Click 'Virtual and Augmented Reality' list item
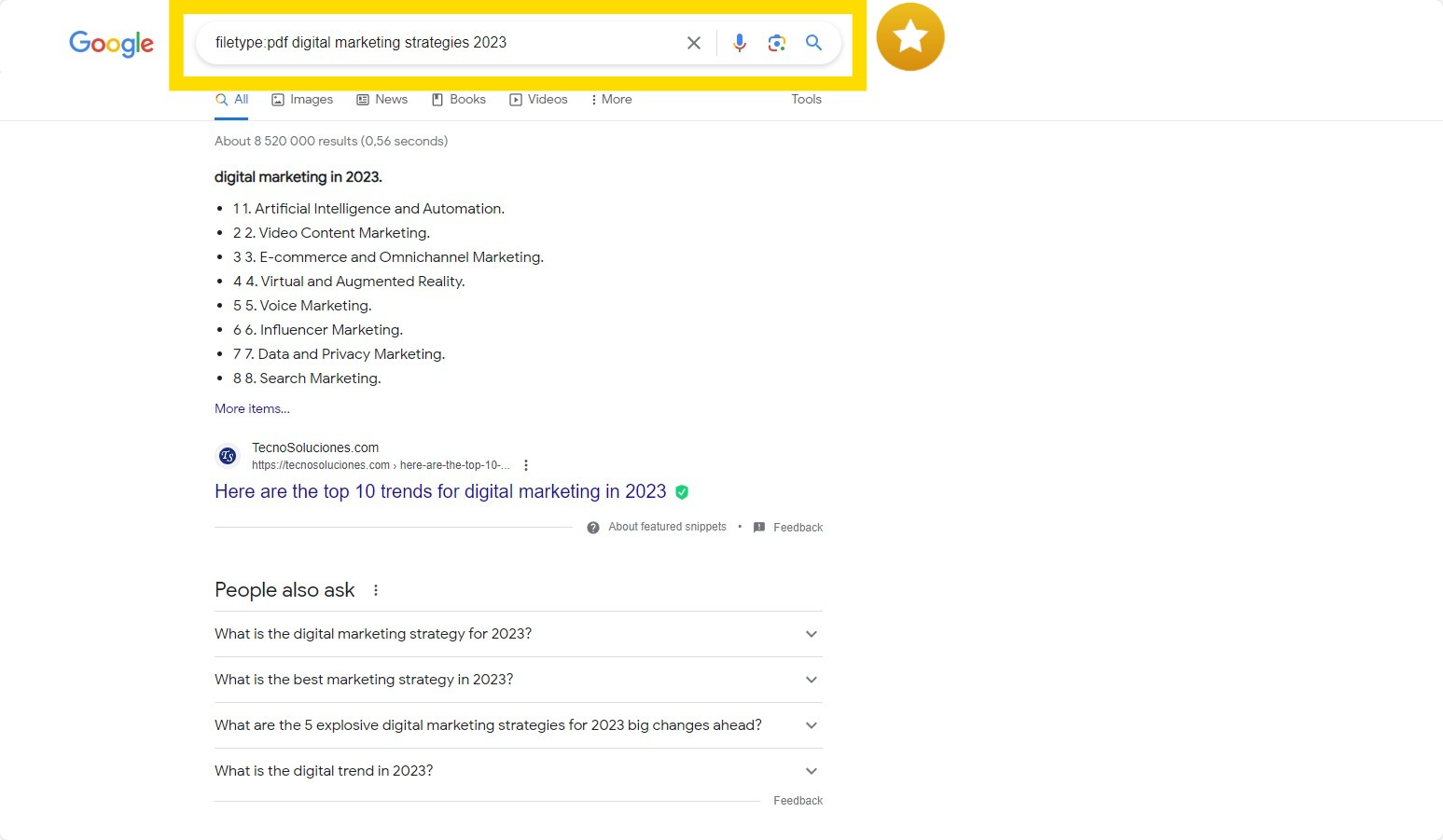Viewport: 1443px width, 840px height. [349, 282]
